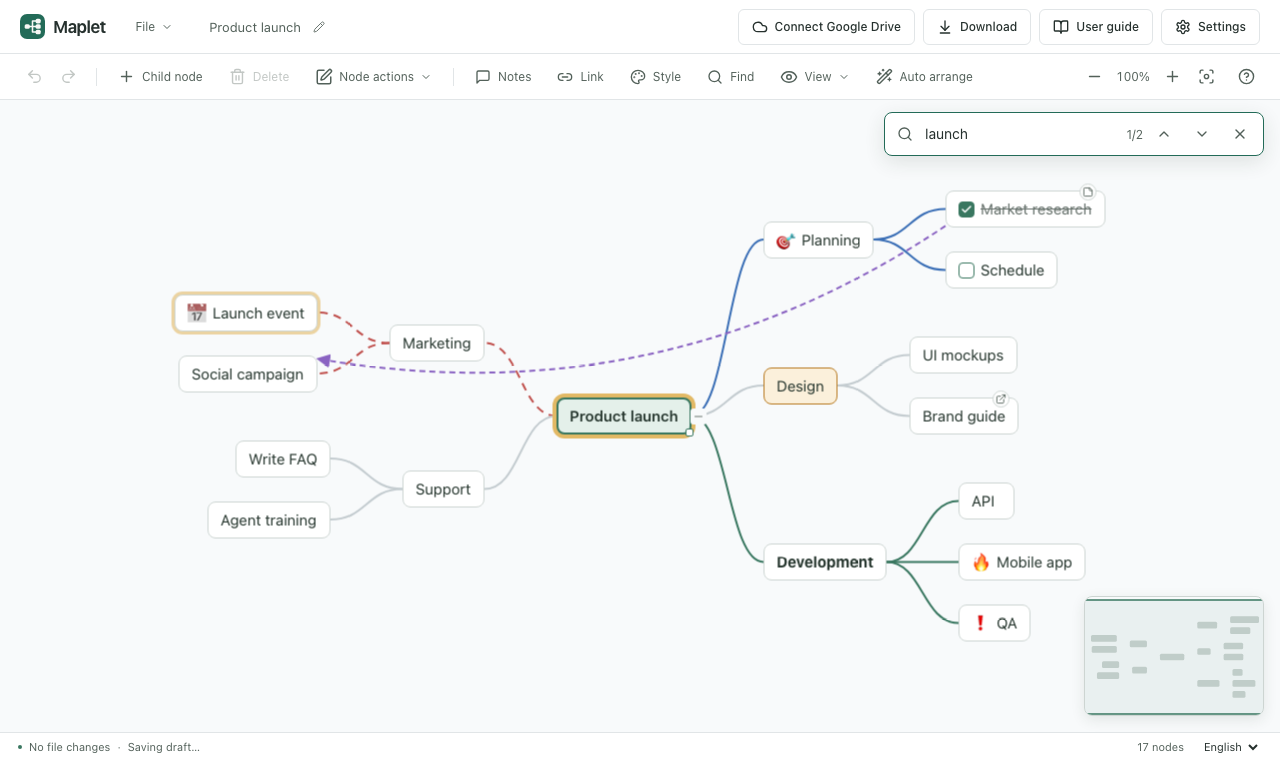Check the Schedule checkbox
The height and width of the screenshot is (760, 1280).
[x=966, y=270]
